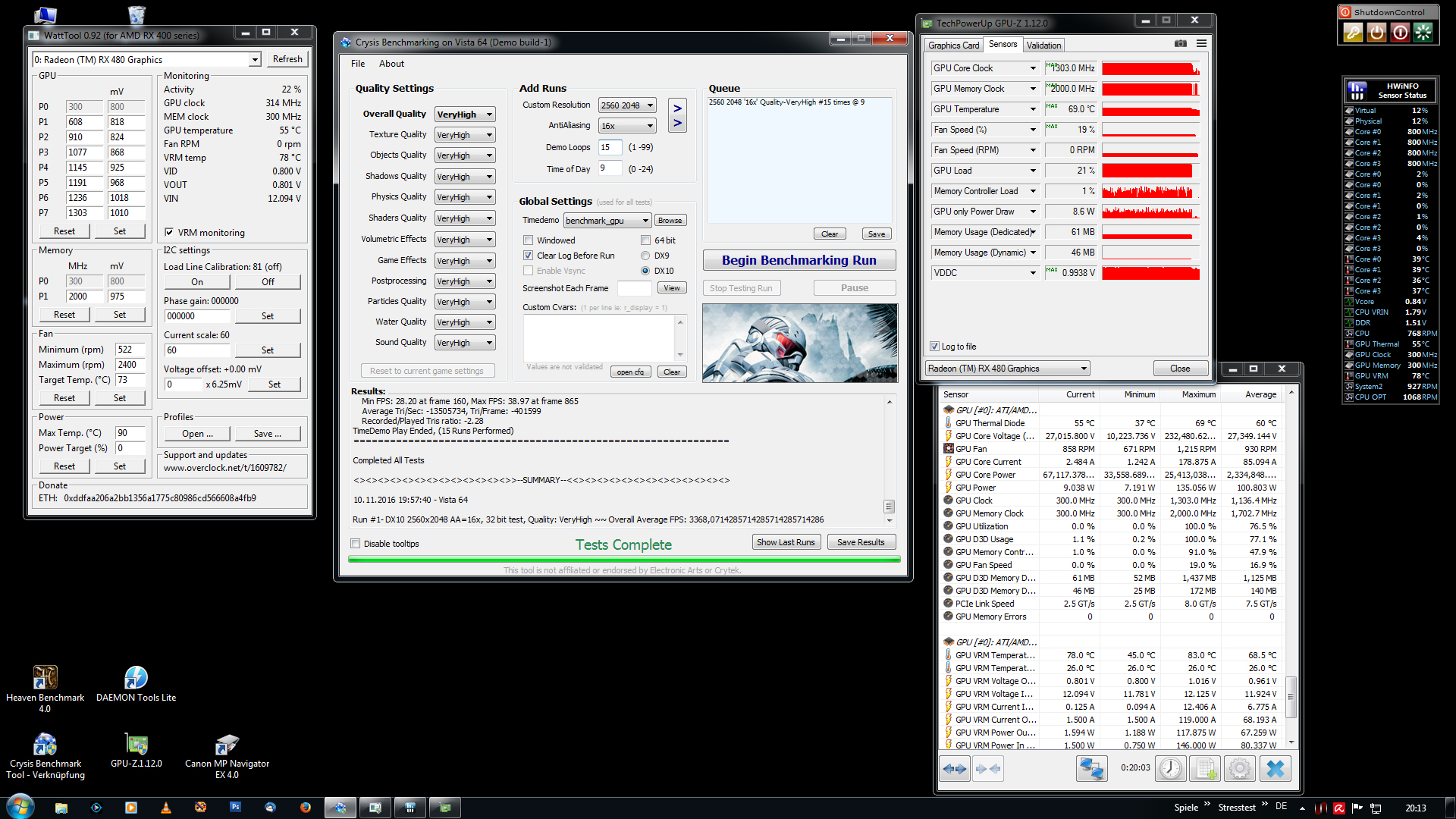Open the GPU Temperature sensor dropdown
This screenshot has width=1456, height=819.
tap(1032, 109)
